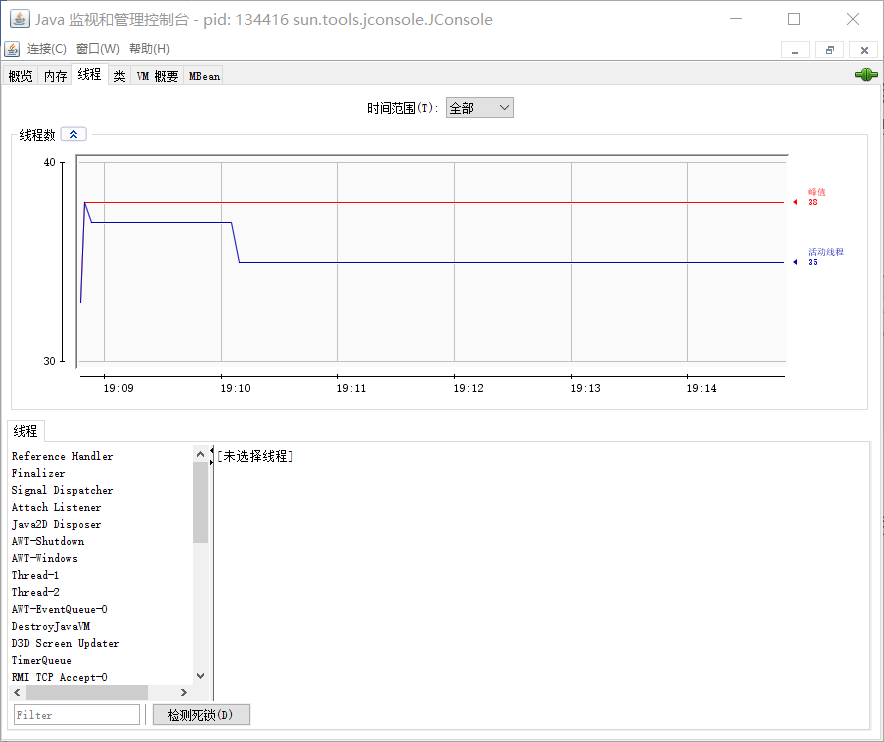Click the 检测死锁(D) button
The image size is (884, 742).
[x=201, y=715]
